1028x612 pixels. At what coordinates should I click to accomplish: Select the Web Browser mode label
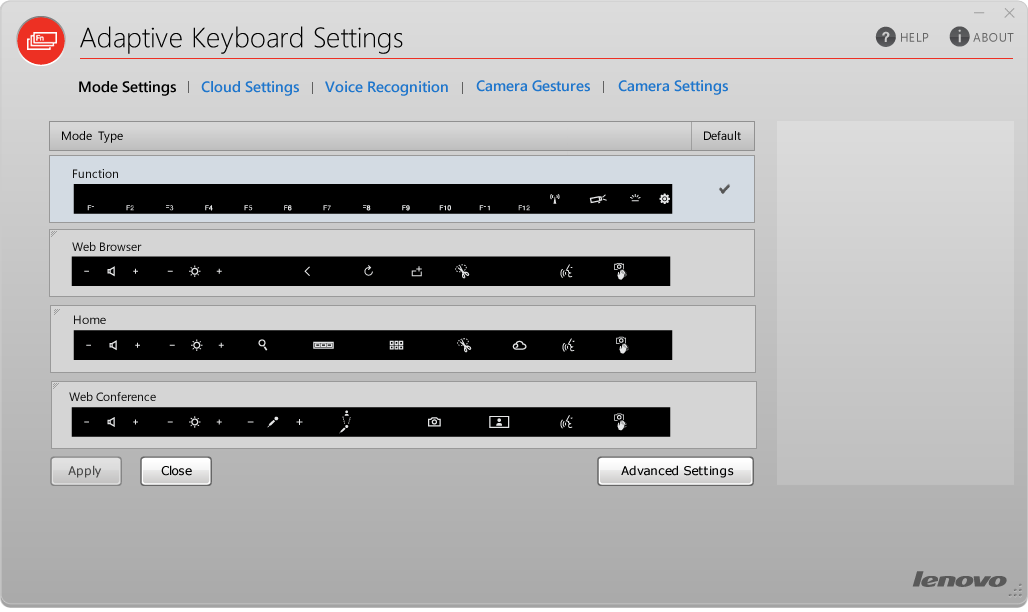coord(107,247)
